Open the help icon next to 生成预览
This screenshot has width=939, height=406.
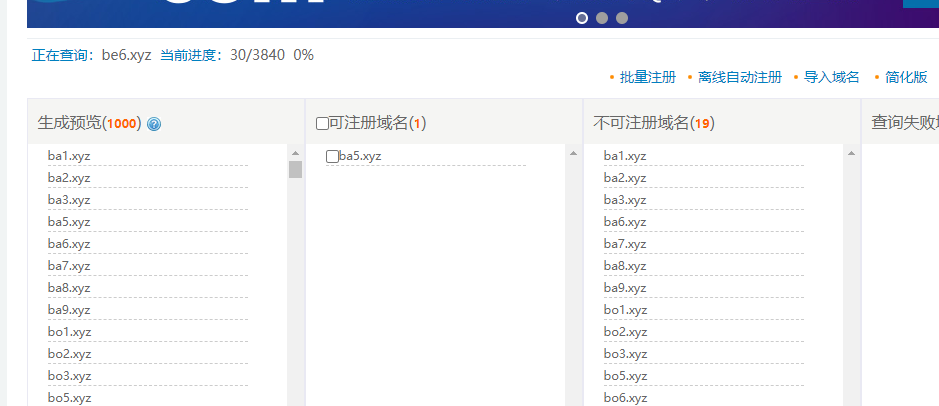[154, 124]
